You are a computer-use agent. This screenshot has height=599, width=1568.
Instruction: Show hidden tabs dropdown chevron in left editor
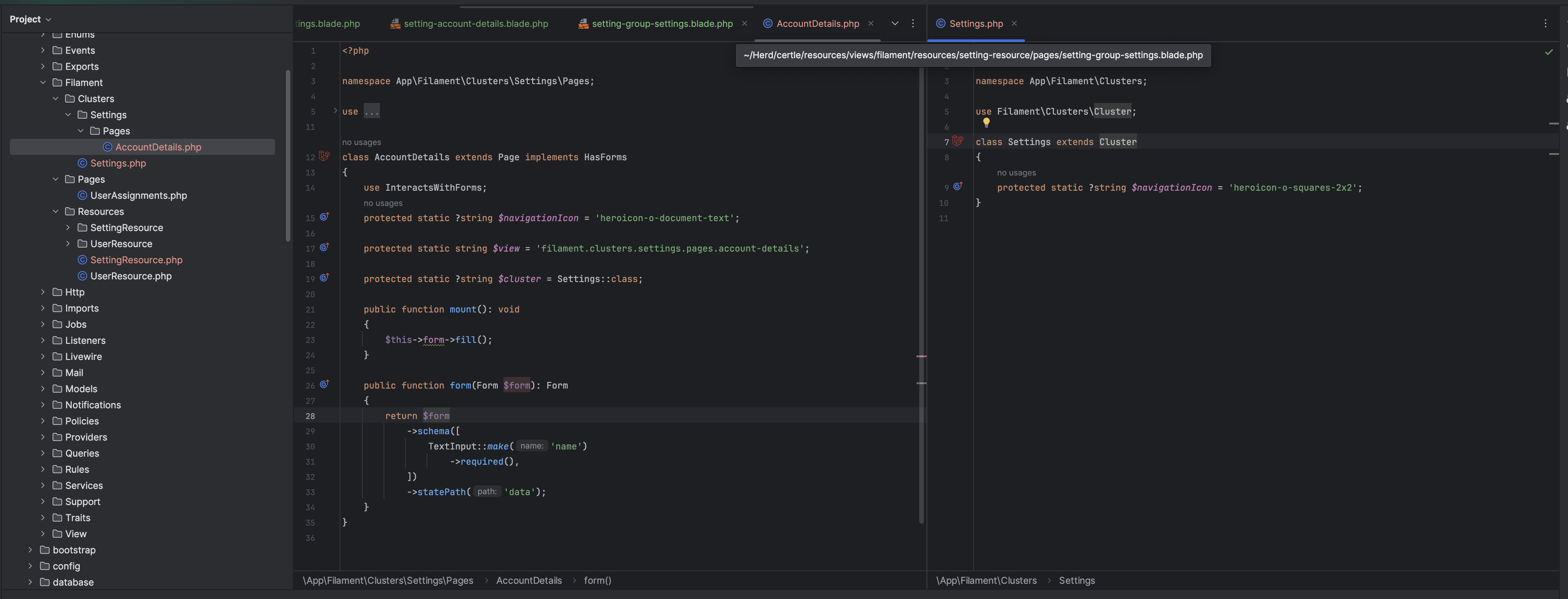pyautogui.click(x=894, y=23)
